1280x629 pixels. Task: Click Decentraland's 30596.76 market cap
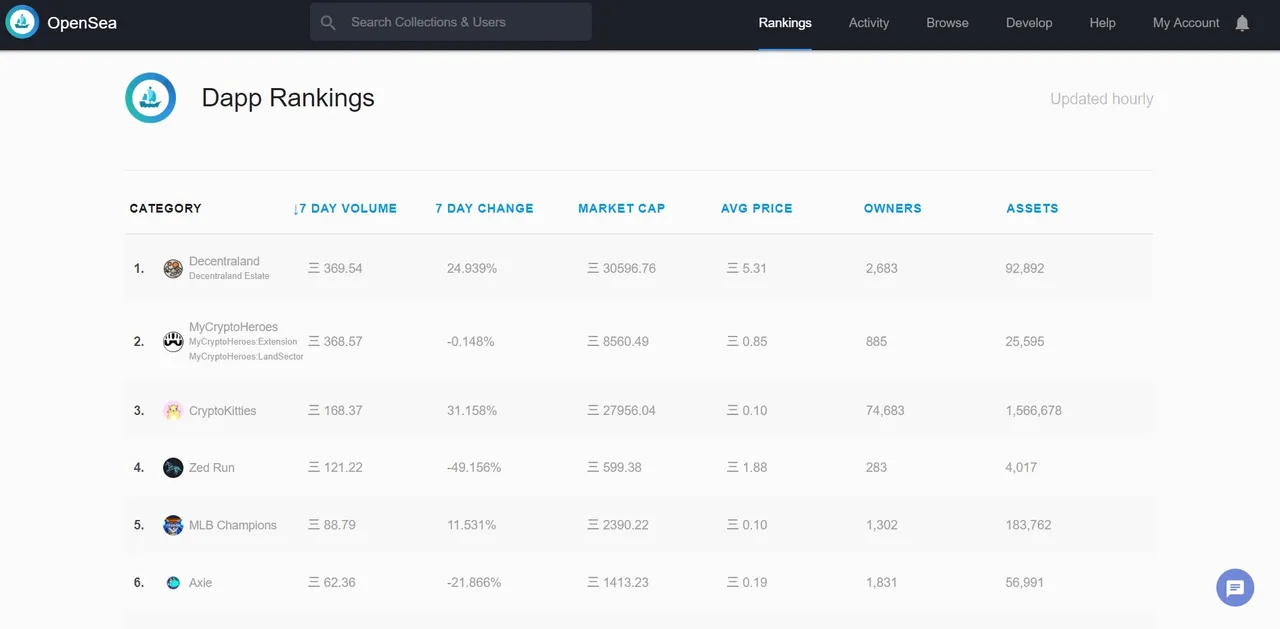click(621, 268)
